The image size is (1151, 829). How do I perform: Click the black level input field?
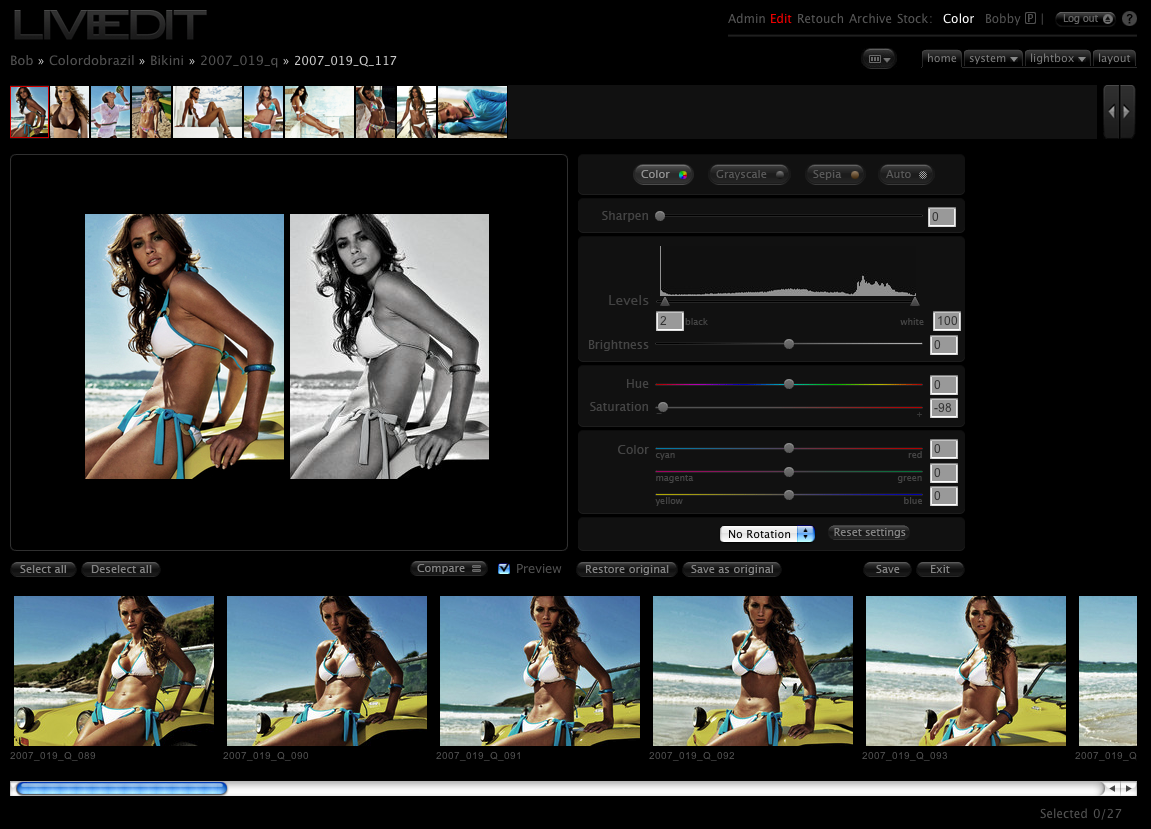(x=669, y=321)
